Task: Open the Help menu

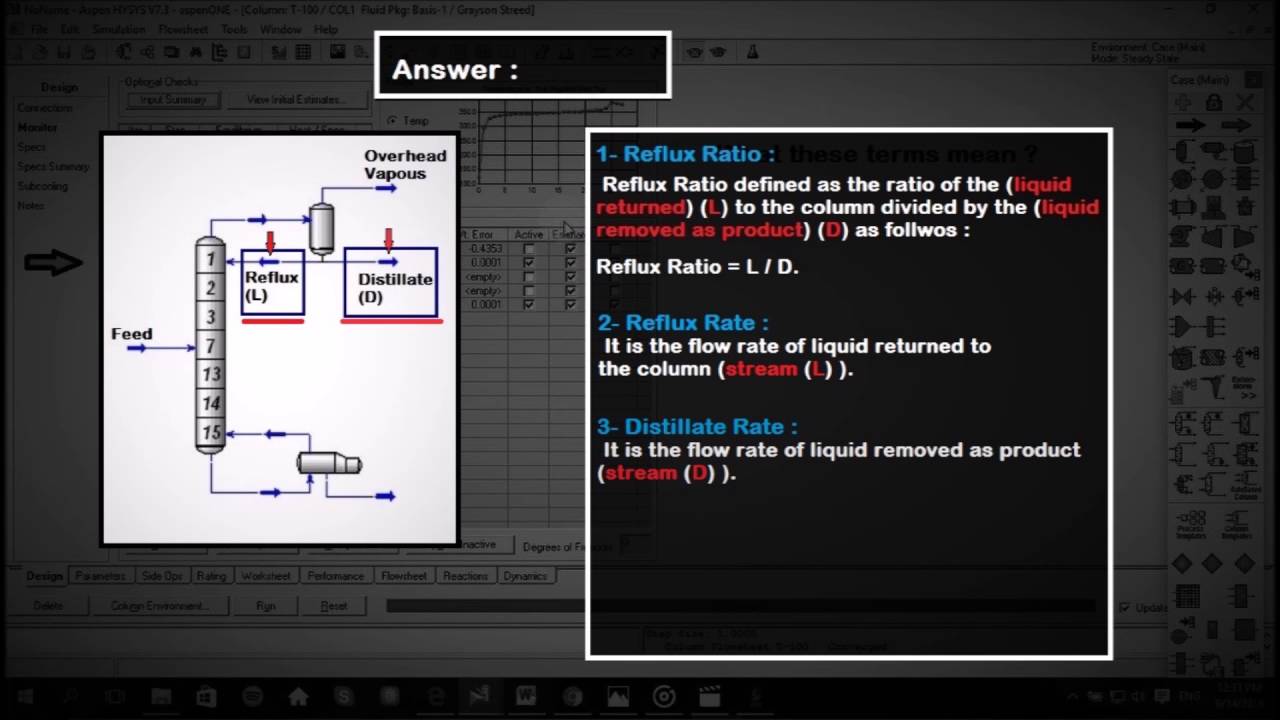Action: [x=326, y=29]
